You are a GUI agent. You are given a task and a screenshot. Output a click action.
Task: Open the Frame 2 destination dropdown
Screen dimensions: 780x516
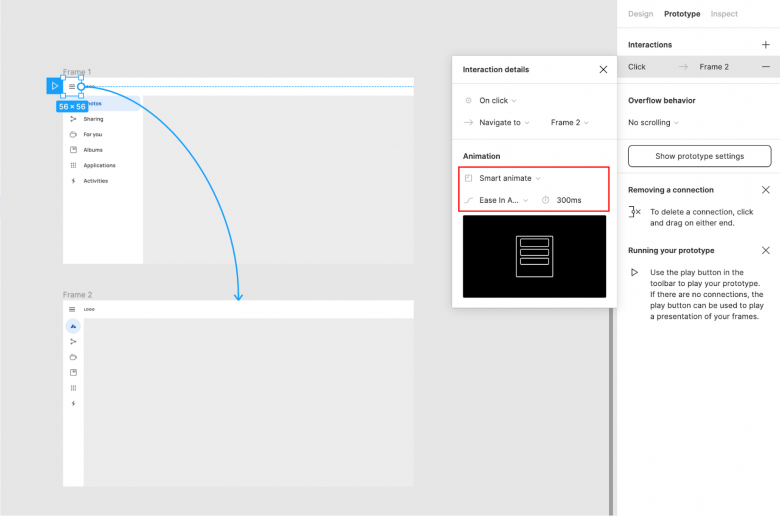pos(569,123)
